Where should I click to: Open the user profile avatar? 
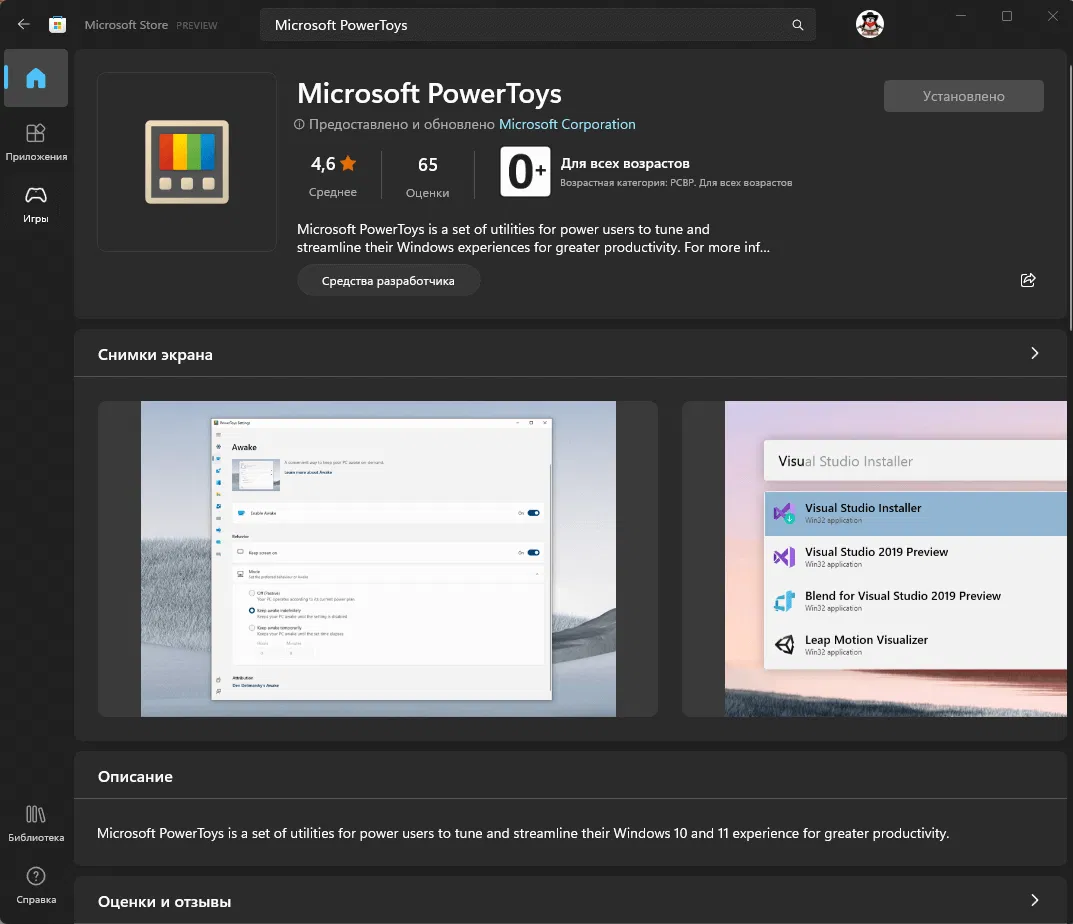869,24
